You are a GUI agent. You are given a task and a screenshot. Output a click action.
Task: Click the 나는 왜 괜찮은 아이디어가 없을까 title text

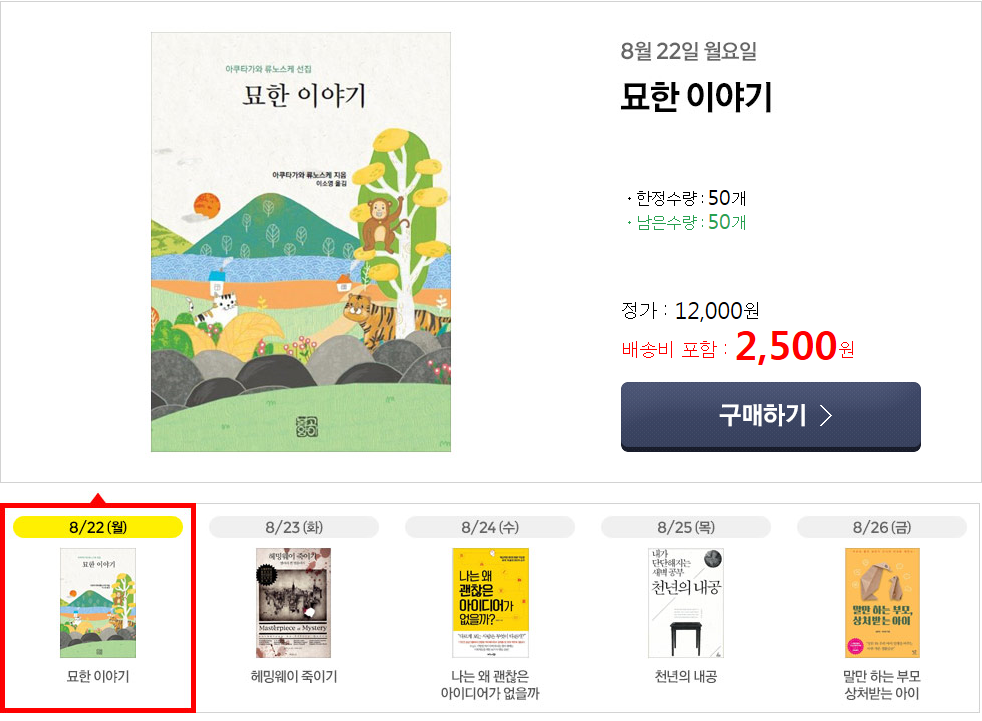490,685
